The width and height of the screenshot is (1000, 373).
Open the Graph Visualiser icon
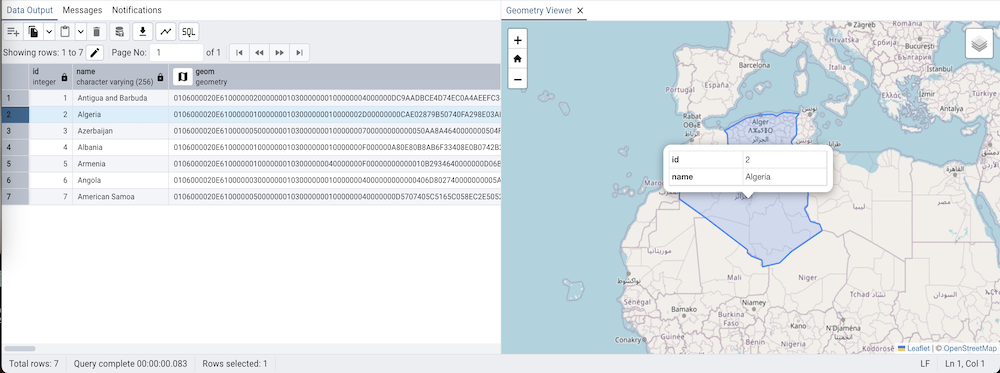166,31
